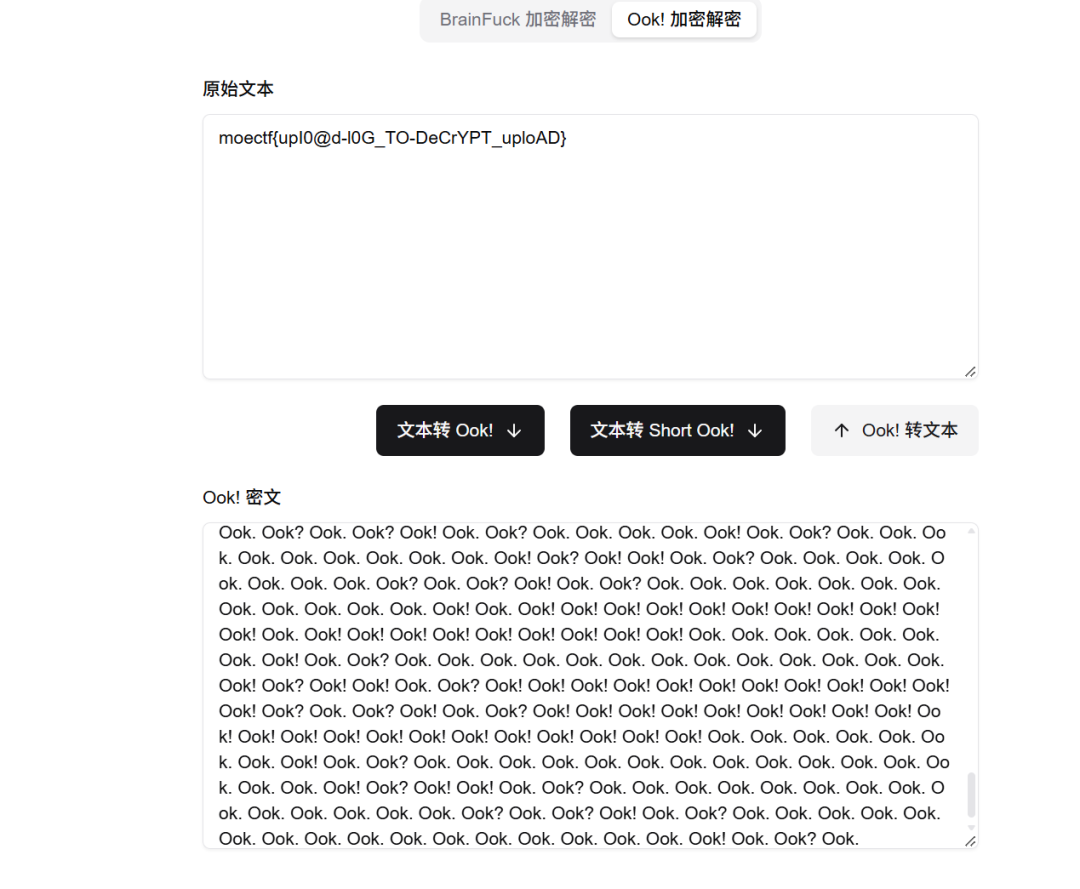This screenshot has height=889, width=1080.
Task: Decode with the Ook! 转文本 button
Action: pos(895,430)
